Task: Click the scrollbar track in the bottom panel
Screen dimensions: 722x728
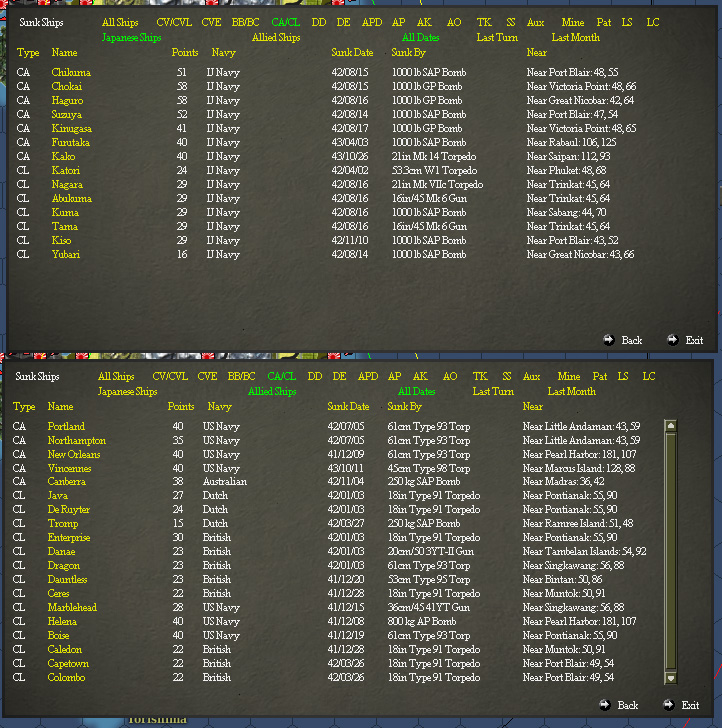Action: click(x=670, y=552)
